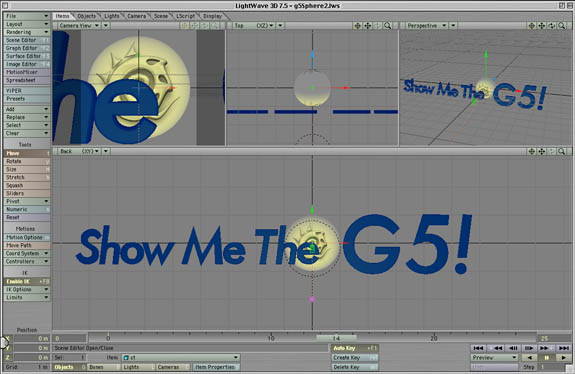The width and height of the screenshot is (575, 374).
Task: Click the move icon in the Perspective viewport
Action: 542,26
